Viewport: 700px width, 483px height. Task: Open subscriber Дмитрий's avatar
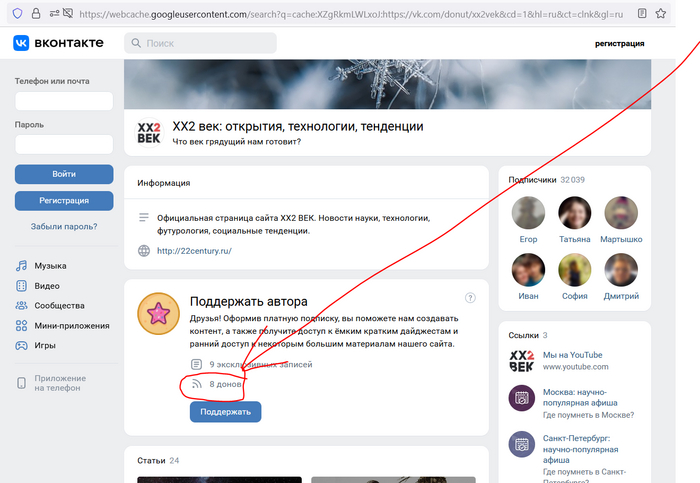(x=621, y=270)
